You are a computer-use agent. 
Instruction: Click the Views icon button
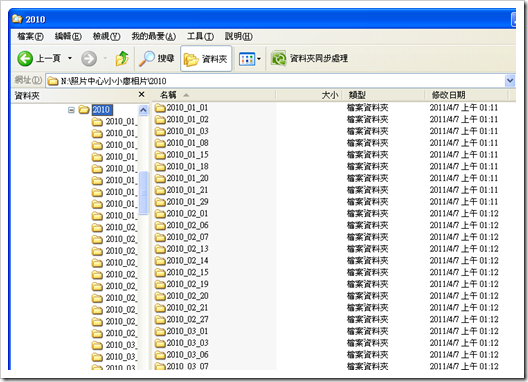(247, 59)
